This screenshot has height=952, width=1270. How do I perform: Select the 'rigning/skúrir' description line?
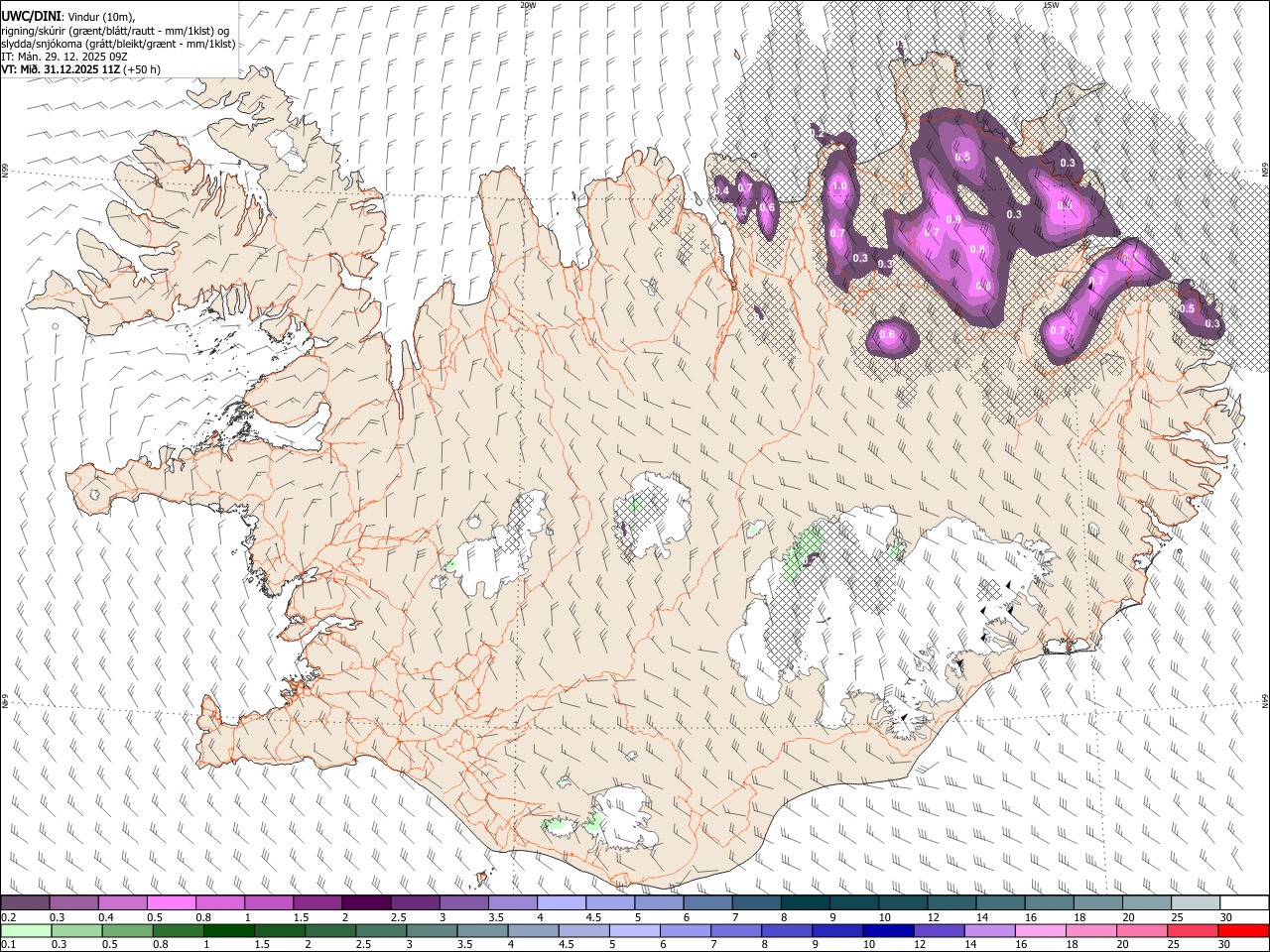114,31
